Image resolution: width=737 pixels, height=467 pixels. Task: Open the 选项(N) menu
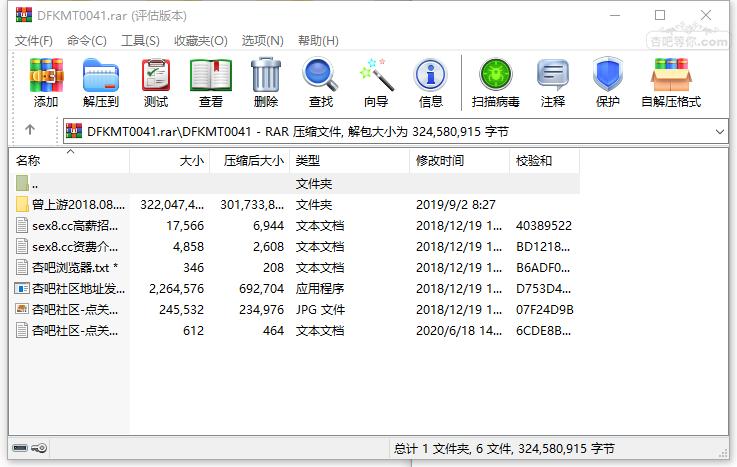[262, 41]
